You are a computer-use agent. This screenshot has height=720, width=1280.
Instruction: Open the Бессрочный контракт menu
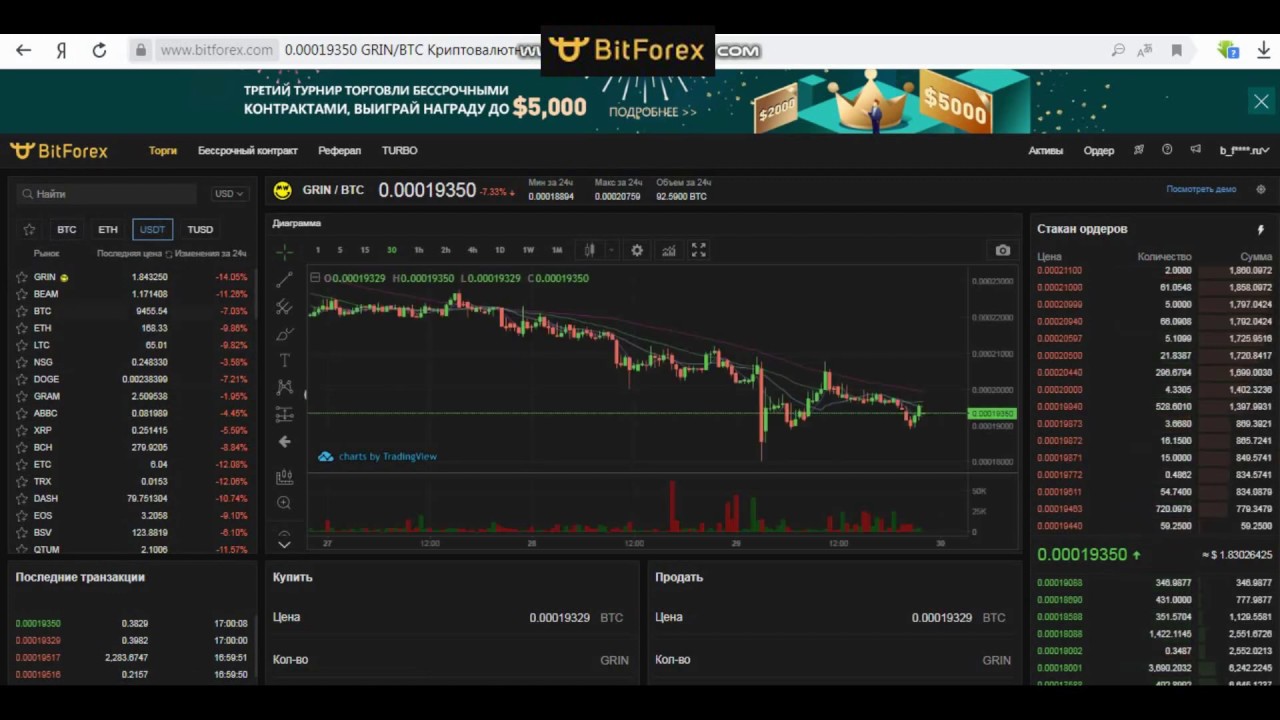coord(248,151)
